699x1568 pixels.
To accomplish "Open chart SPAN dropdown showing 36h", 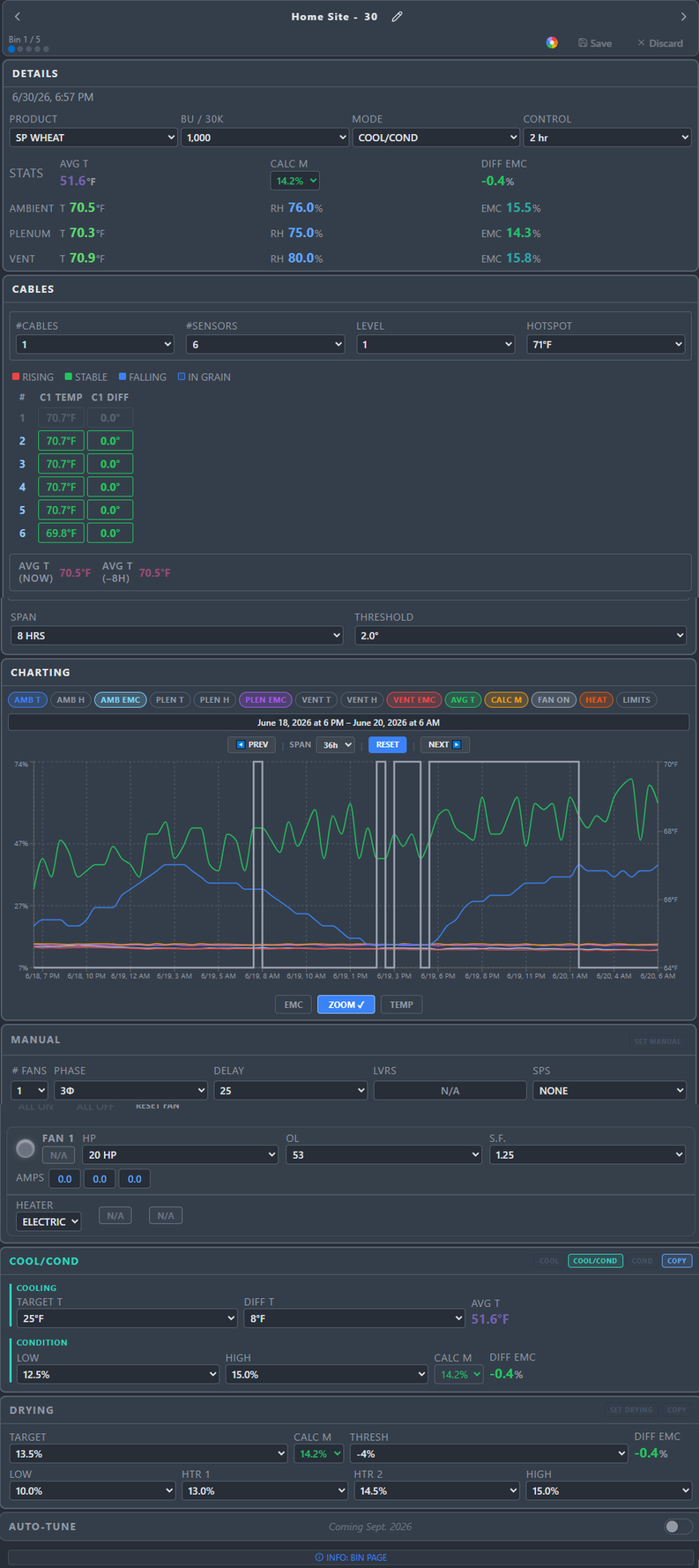I will [335, 744].
